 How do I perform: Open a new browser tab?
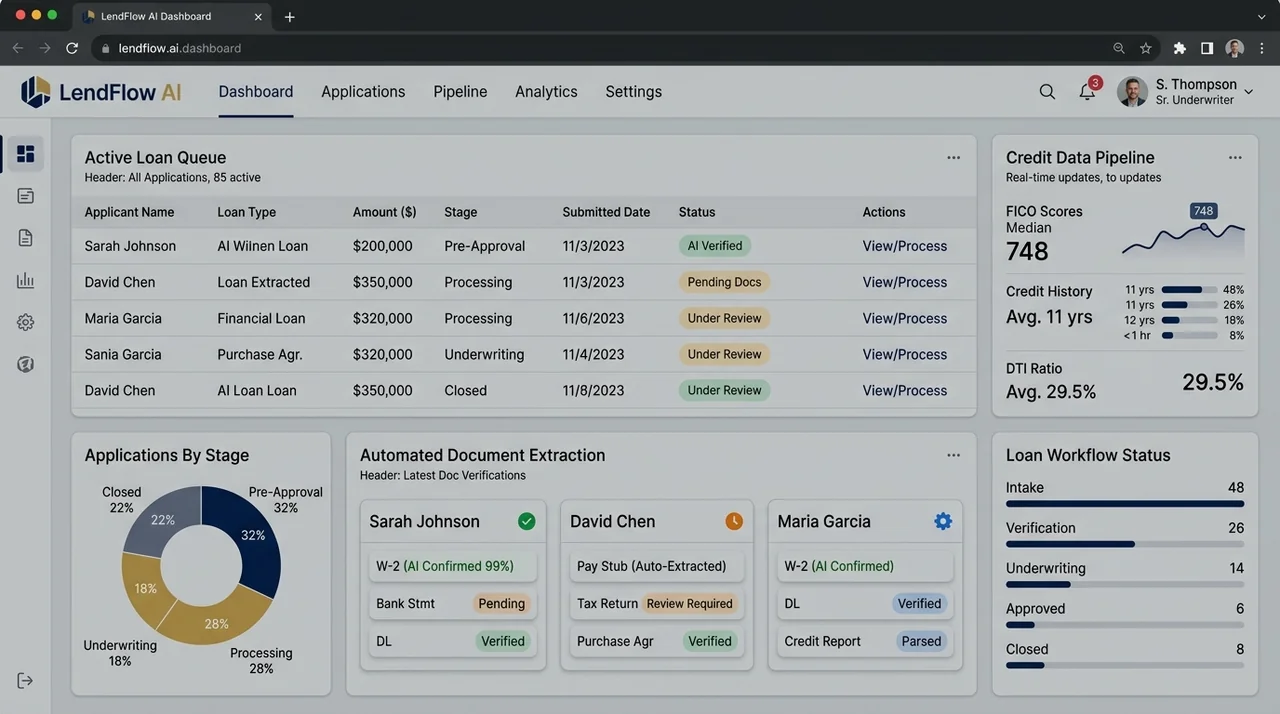(290, 17)
